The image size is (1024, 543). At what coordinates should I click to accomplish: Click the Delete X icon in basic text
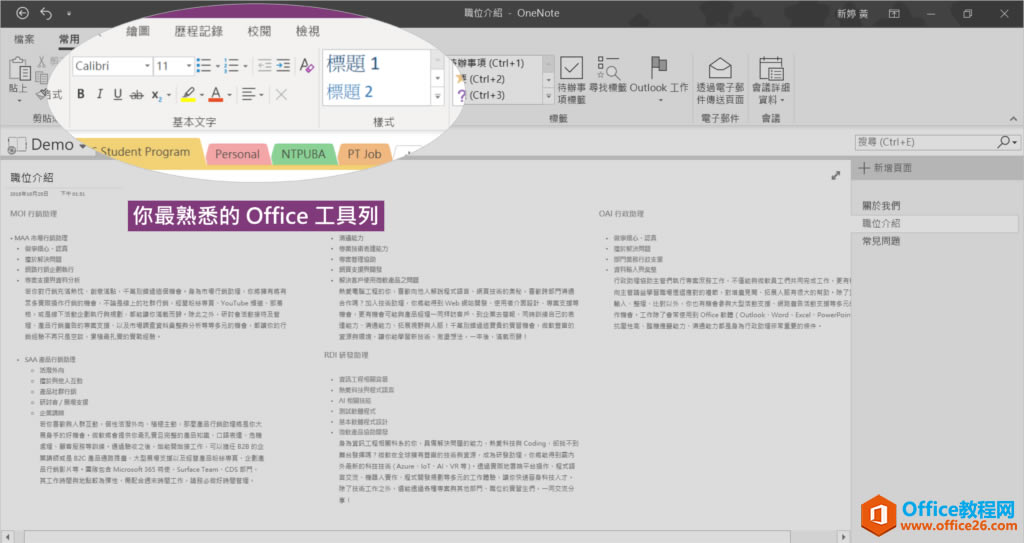tap(281, 95)
